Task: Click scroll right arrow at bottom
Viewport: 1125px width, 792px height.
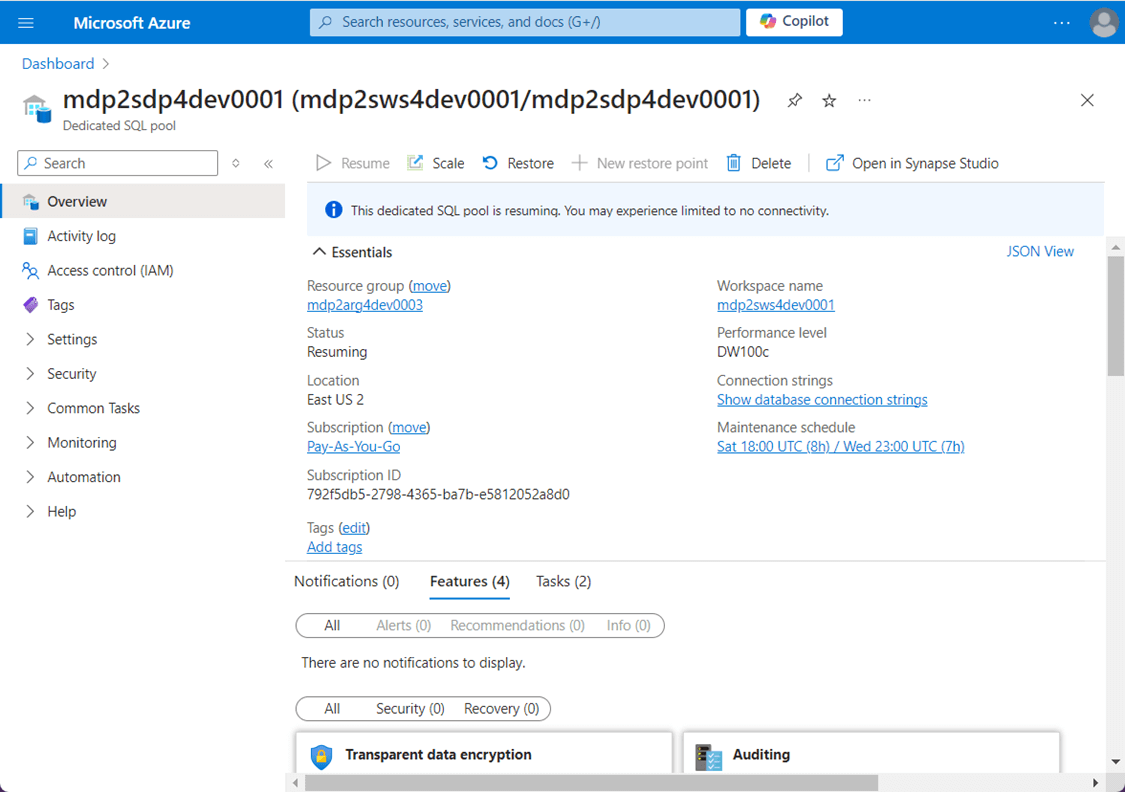Action: 1095,783
